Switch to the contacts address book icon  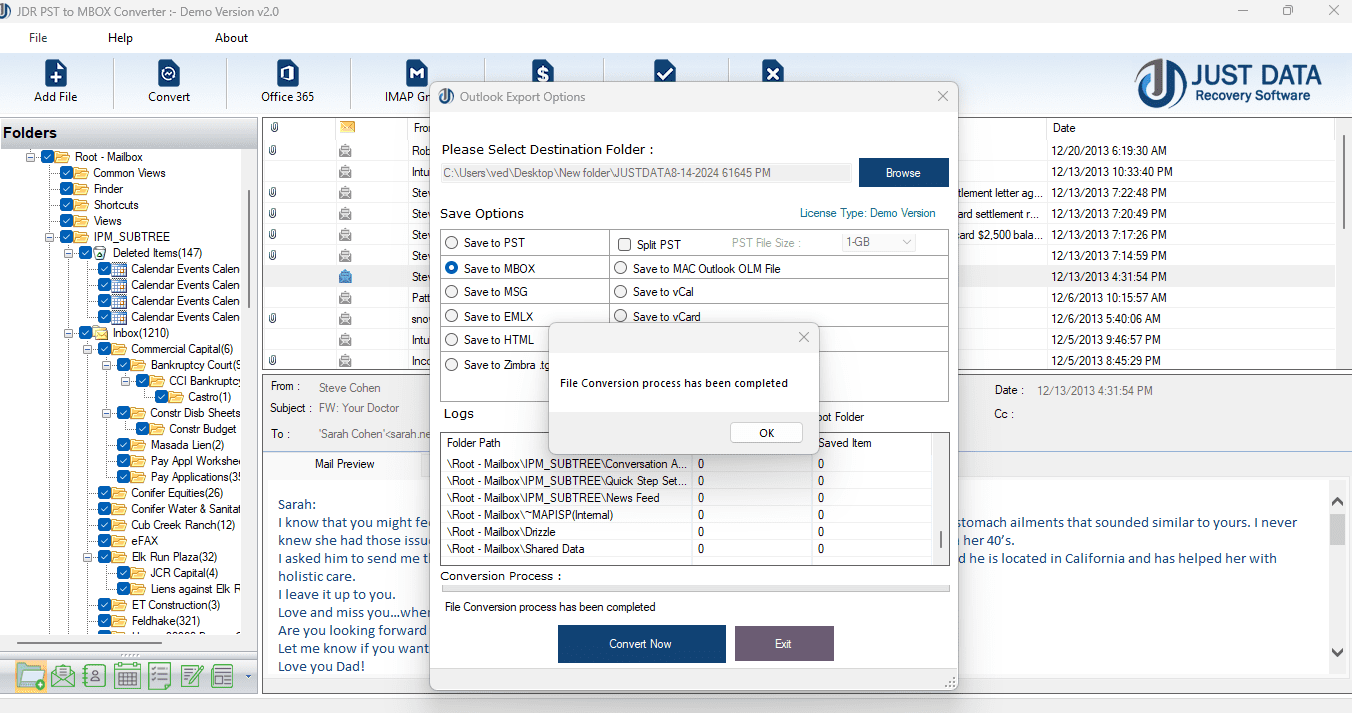click(94, 676)
